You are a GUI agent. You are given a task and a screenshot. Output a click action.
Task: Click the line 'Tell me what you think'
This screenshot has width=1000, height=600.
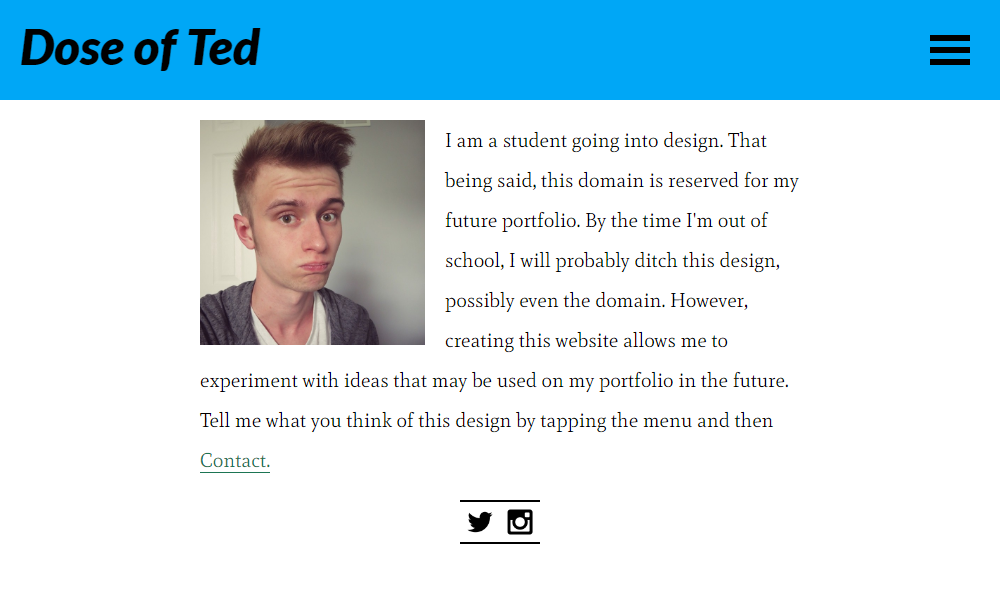(486, 421)
